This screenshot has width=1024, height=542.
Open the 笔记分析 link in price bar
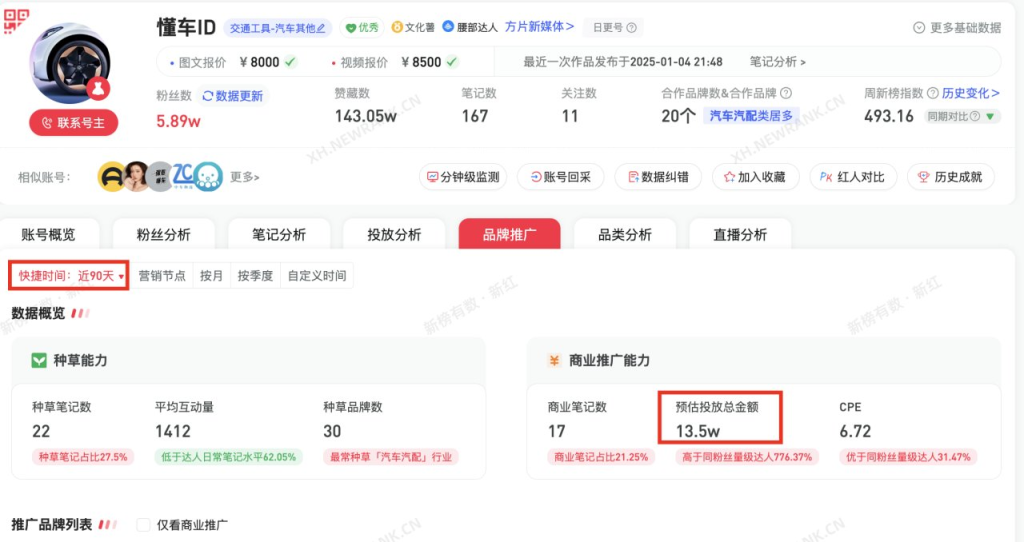point(777,62)
